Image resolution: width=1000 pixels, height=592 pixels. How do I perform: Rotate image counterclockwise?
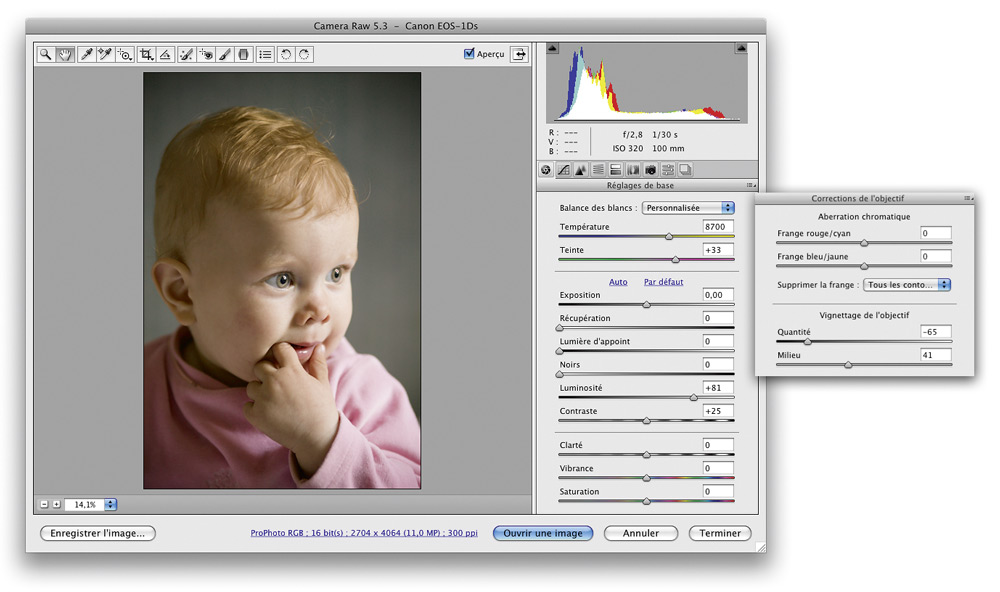point(286,55)
